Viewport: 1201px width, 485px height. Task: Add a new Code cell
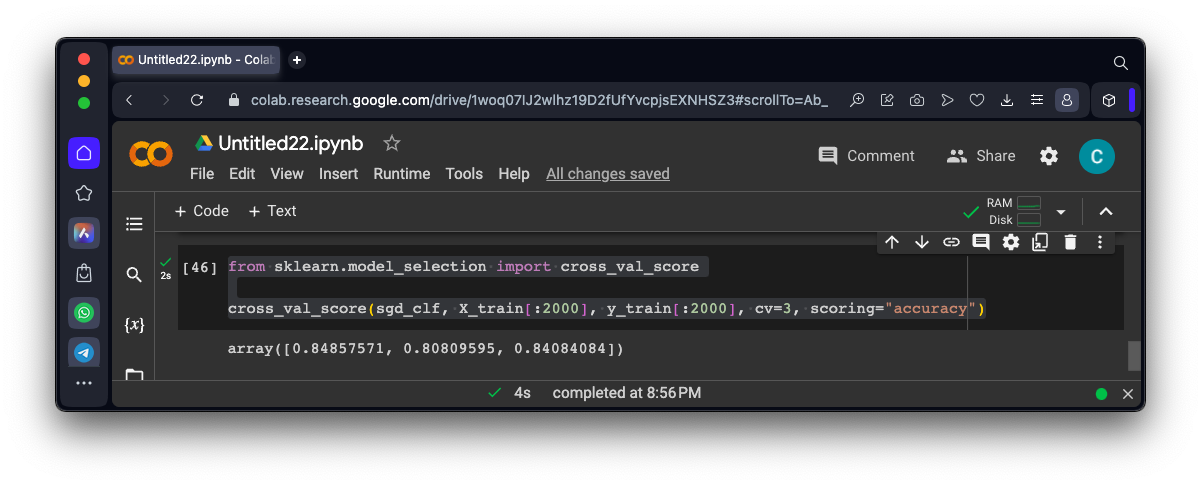click(202, 211)
